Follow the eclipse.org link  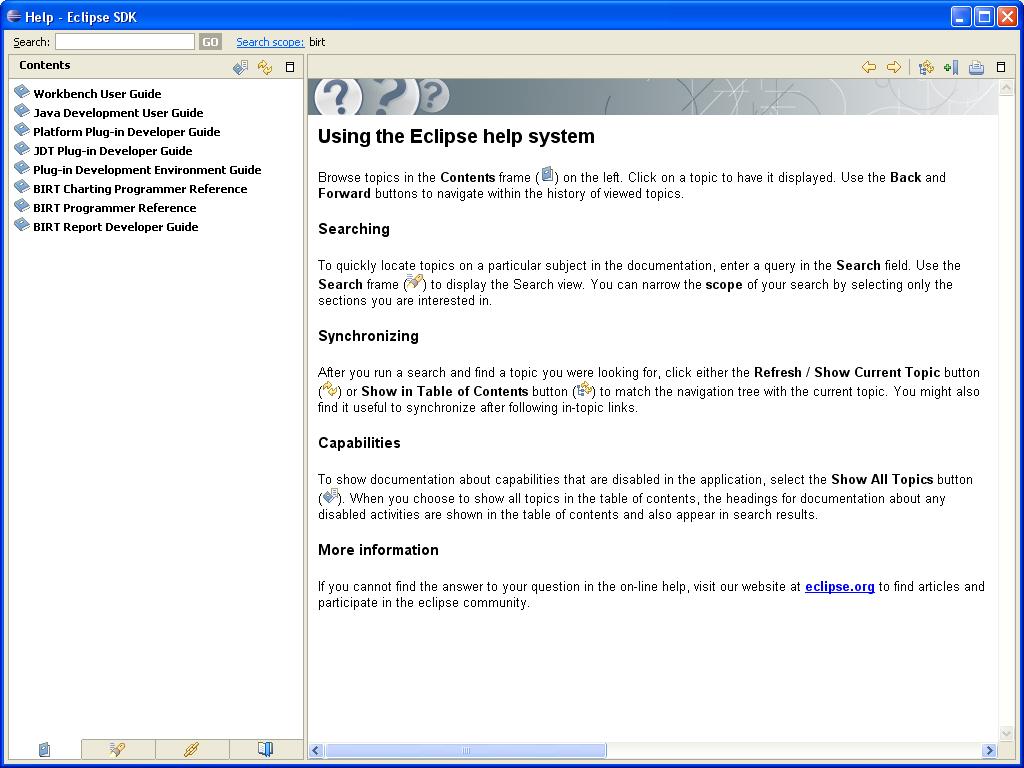[839, 586]
